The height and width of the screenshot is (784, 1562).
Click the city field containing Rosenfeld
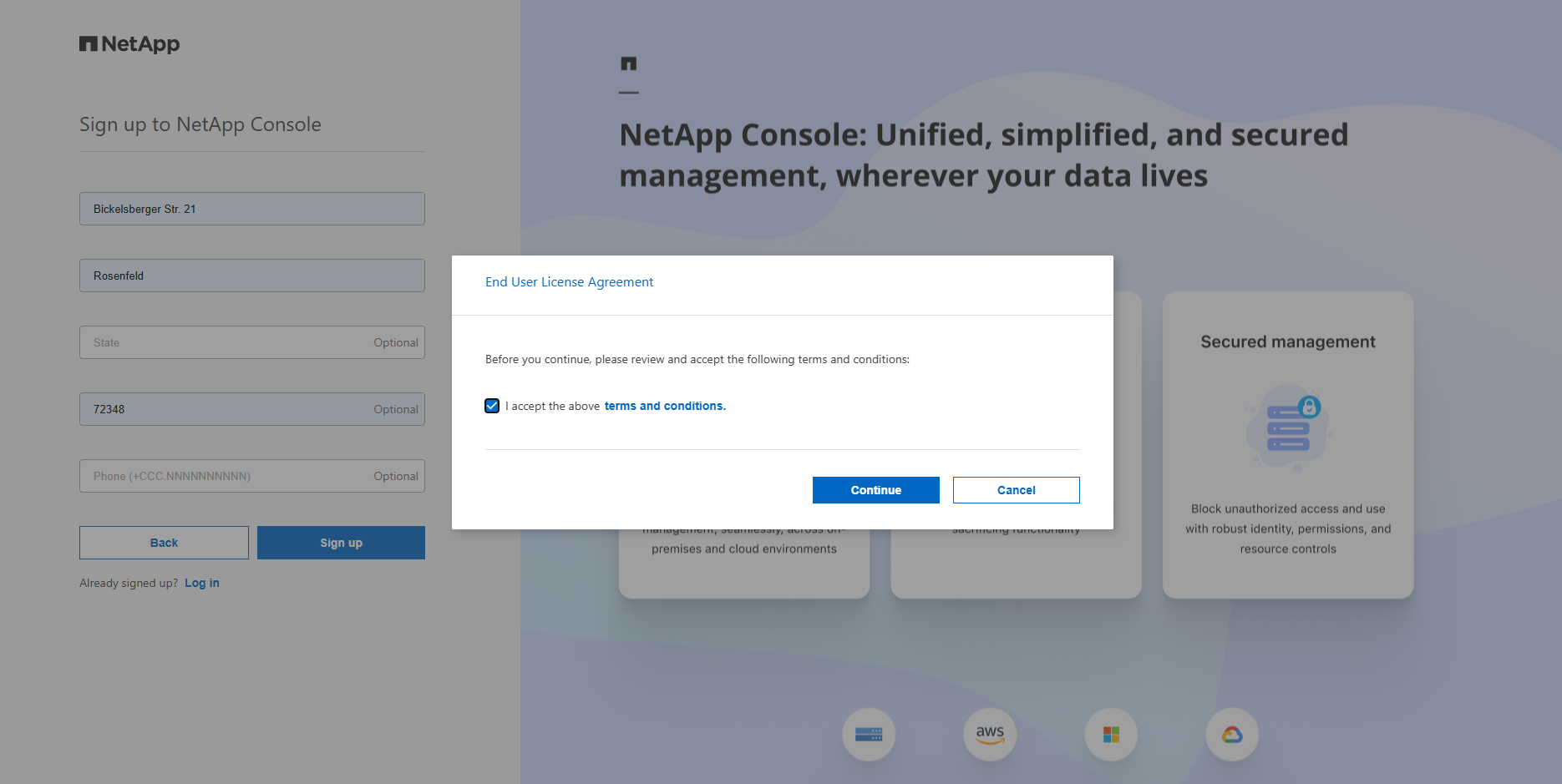252,276
